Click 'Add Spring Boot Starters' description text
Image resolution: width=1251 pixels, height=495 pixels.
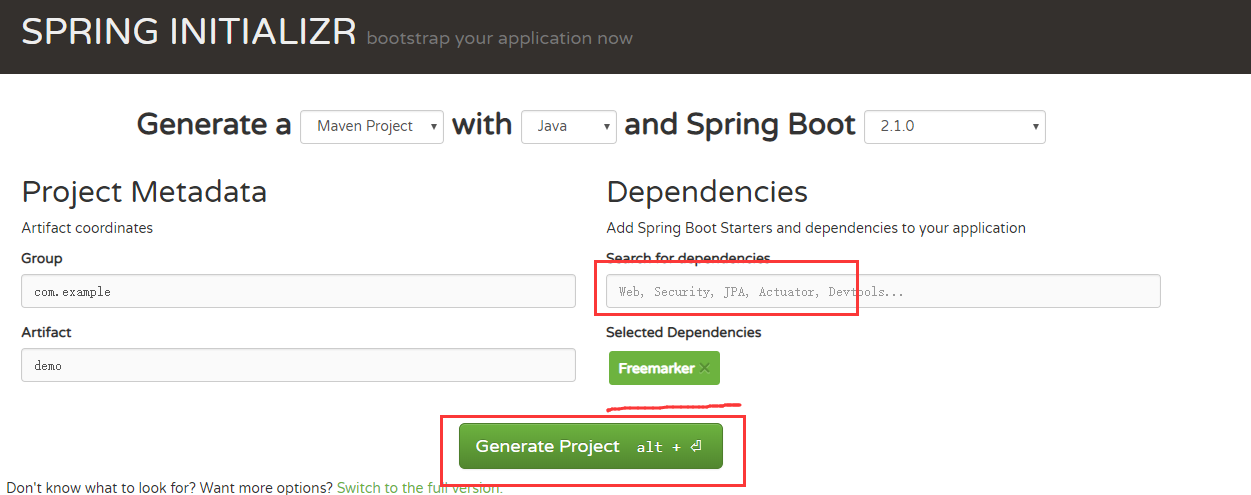pos(816,228)
